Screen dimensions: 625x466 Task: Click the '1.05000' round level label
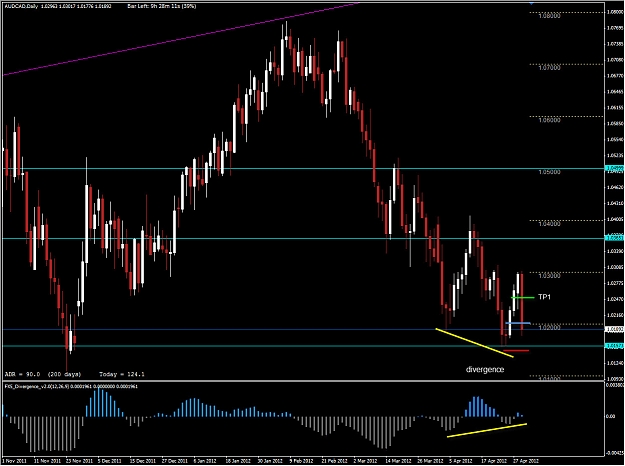point(549,172)
